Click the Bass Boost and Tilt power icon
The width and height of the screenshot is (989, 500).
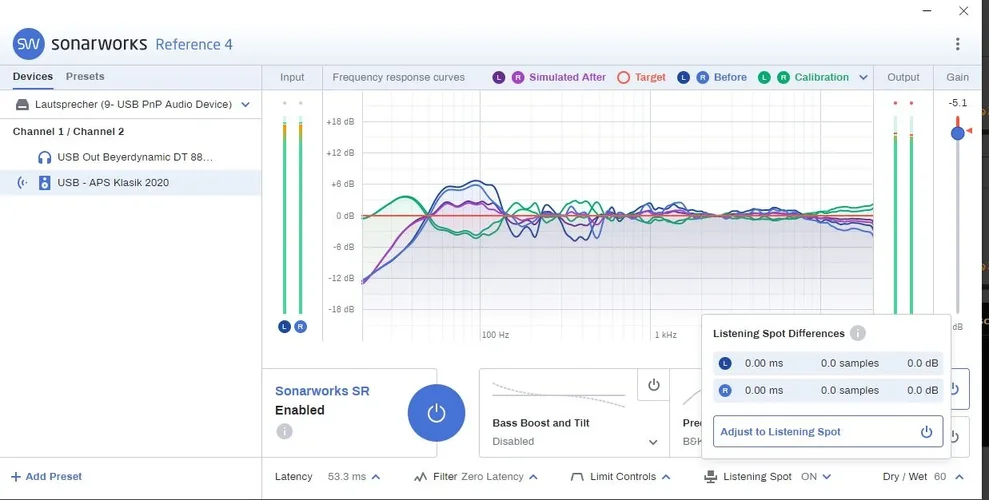(653, 385)
